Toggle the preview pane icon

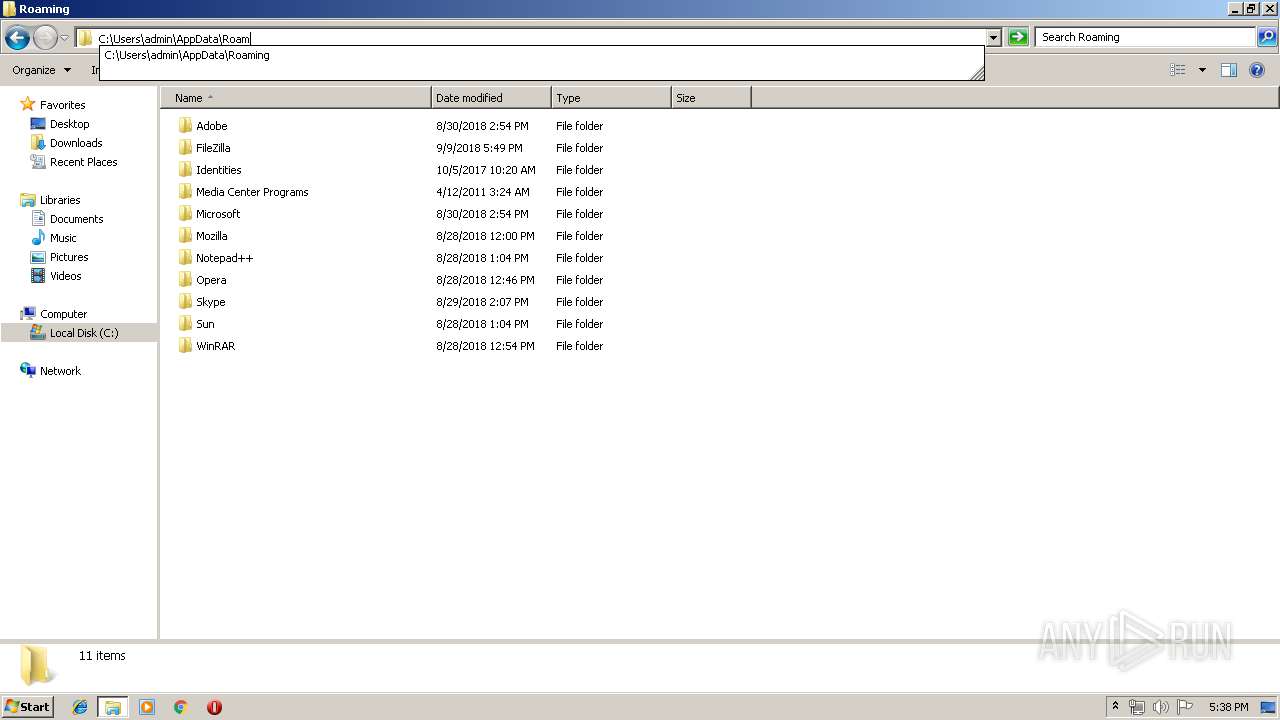[1229, 70]
